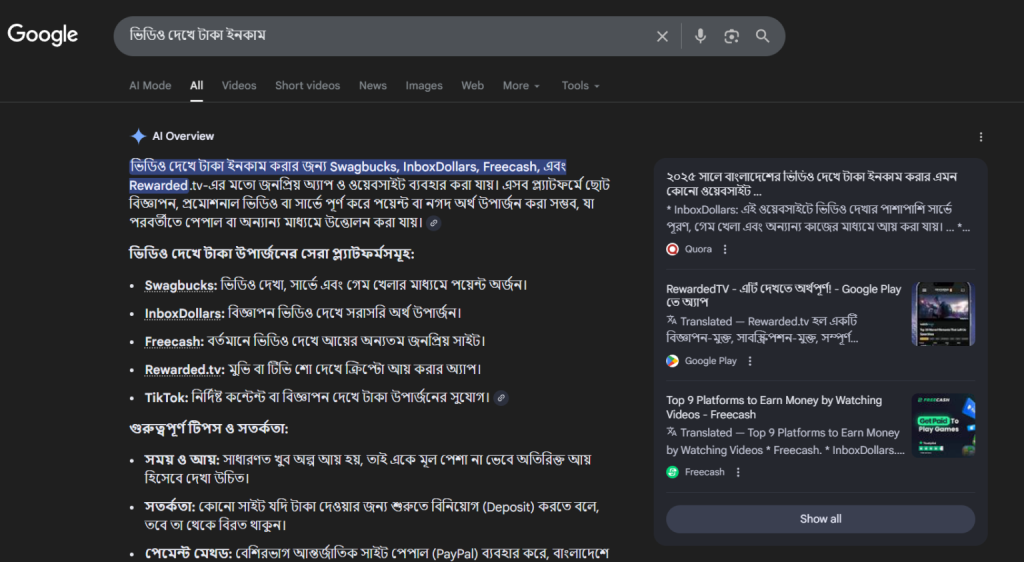Click the Freecash source icon
1024x562 pixels.
coord(672,472)
